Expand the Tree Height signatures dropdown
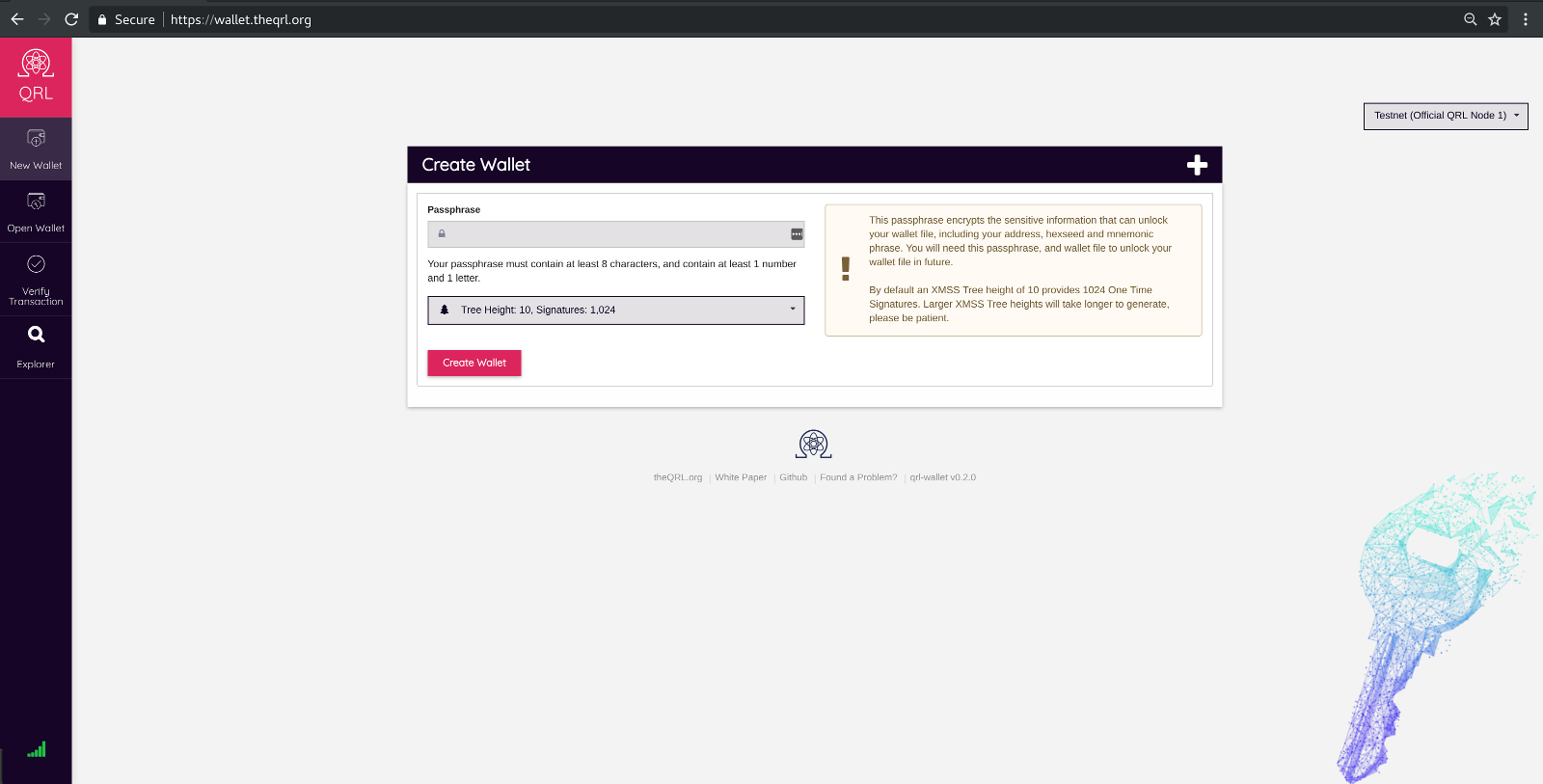The image size is (1543, 784). coord(615,310)
